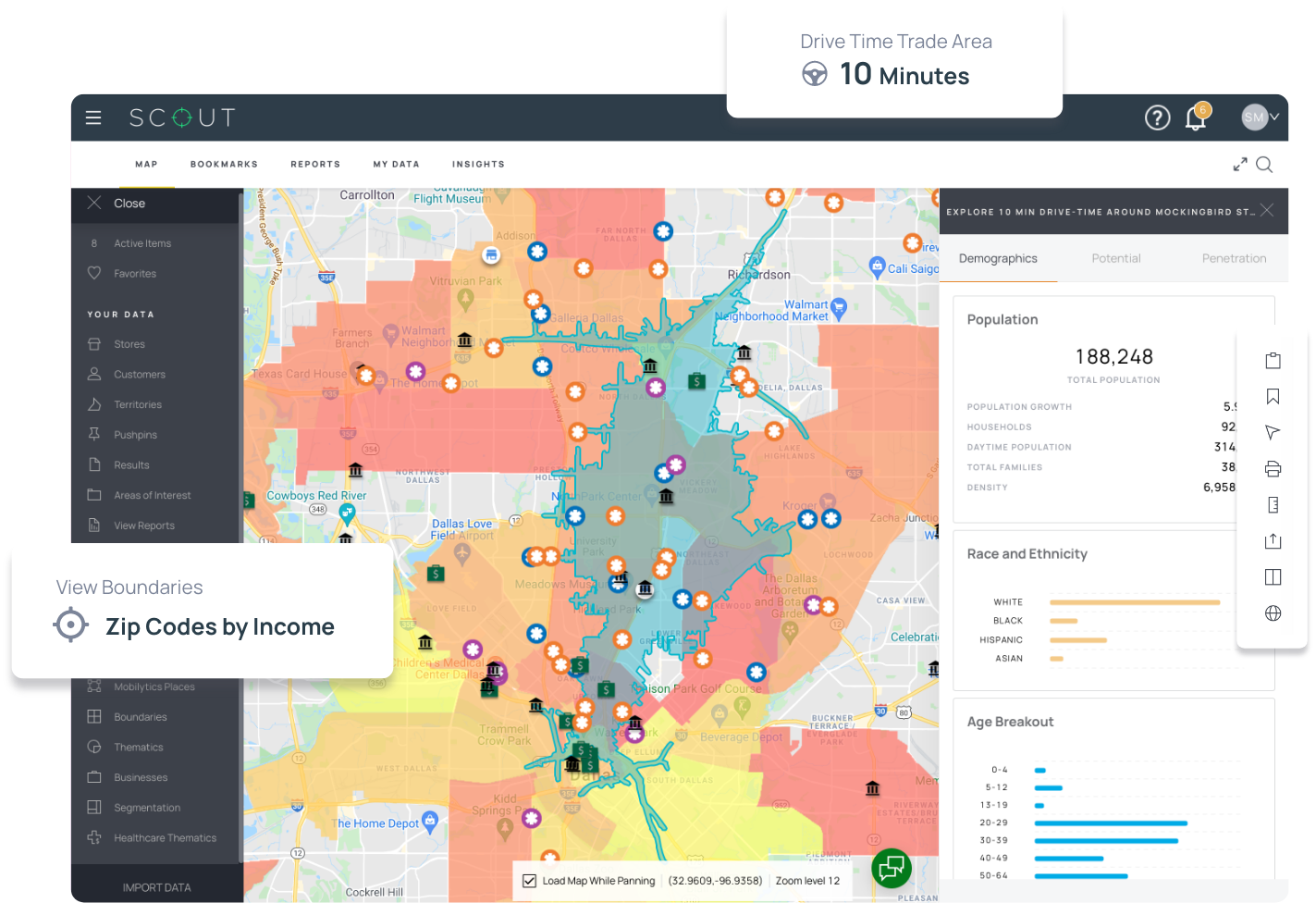Open the Reports menu tab
Image resolution: width=1316 pixels, height=903 pixels.
[x=315, y=165]
